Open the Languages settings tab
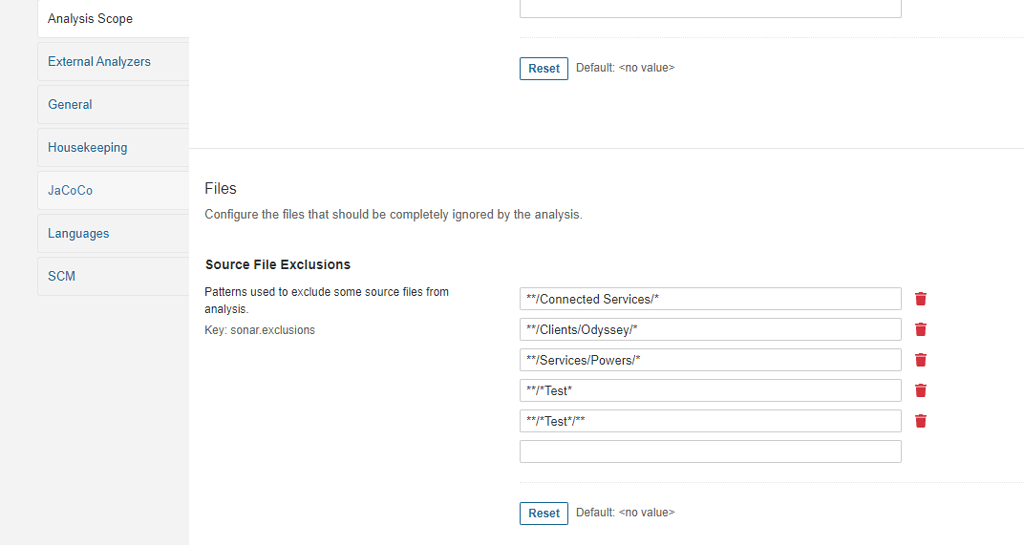 [79, 234]
